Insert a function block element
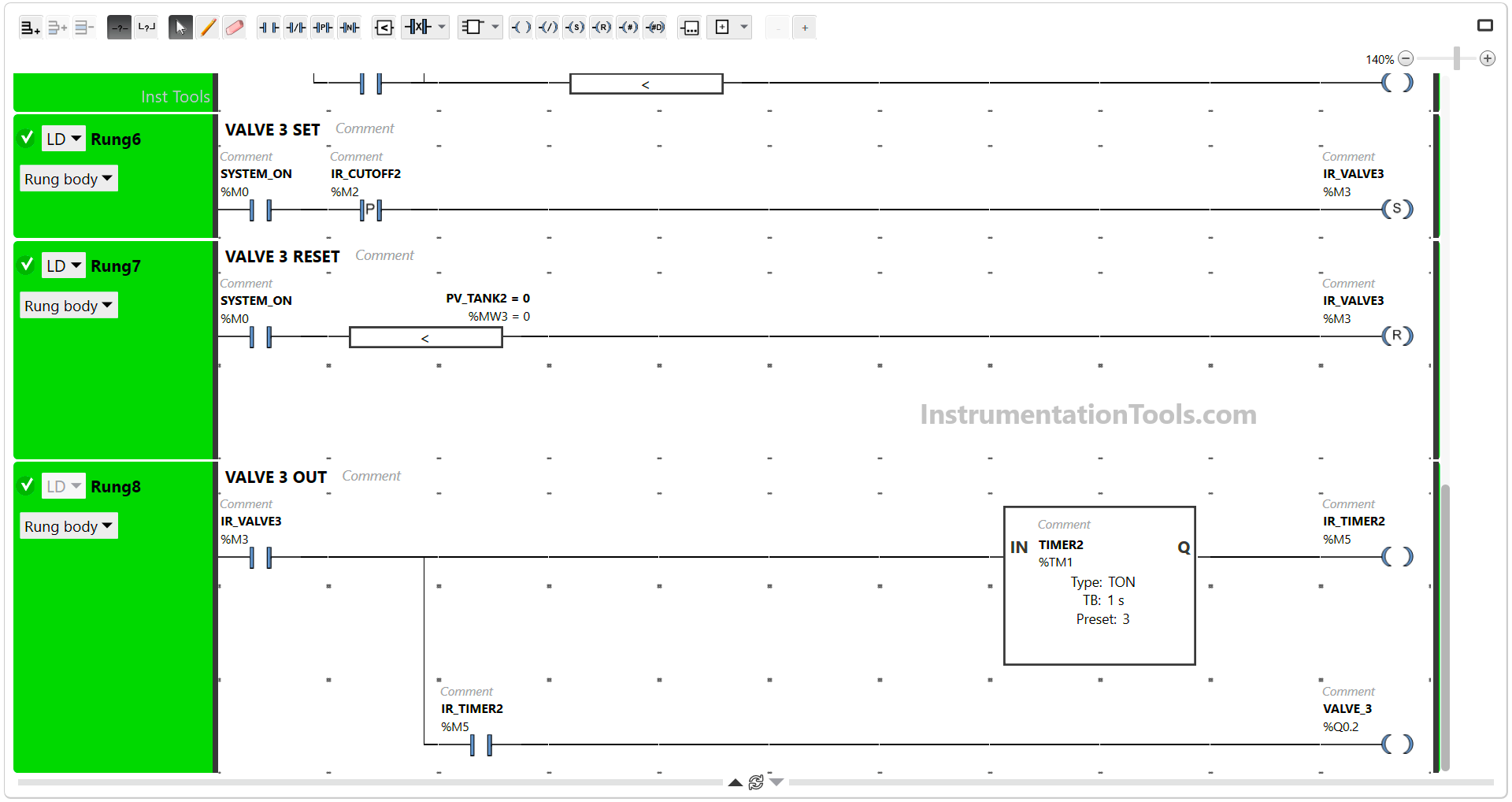The width and height of the screenshot is (1512, 802). pyautogui.click(x=472, y=28)
